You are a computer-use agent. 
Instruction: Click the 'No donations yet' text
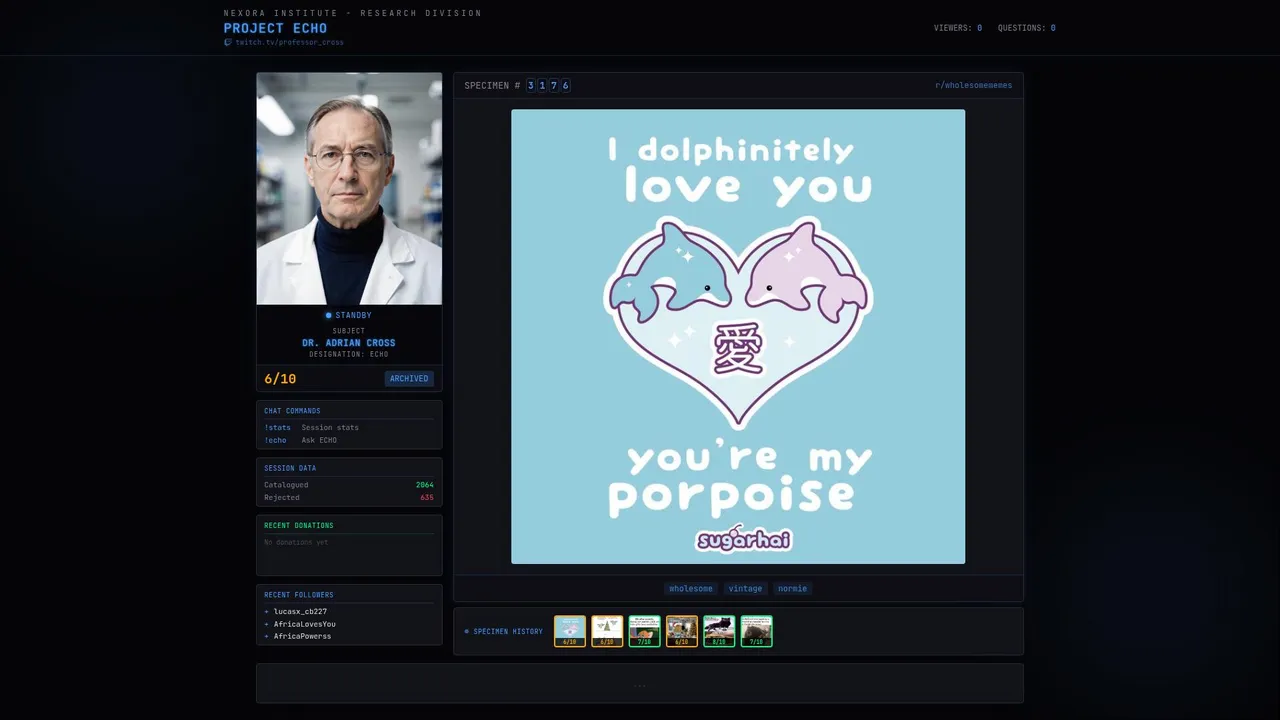[296, 542]
